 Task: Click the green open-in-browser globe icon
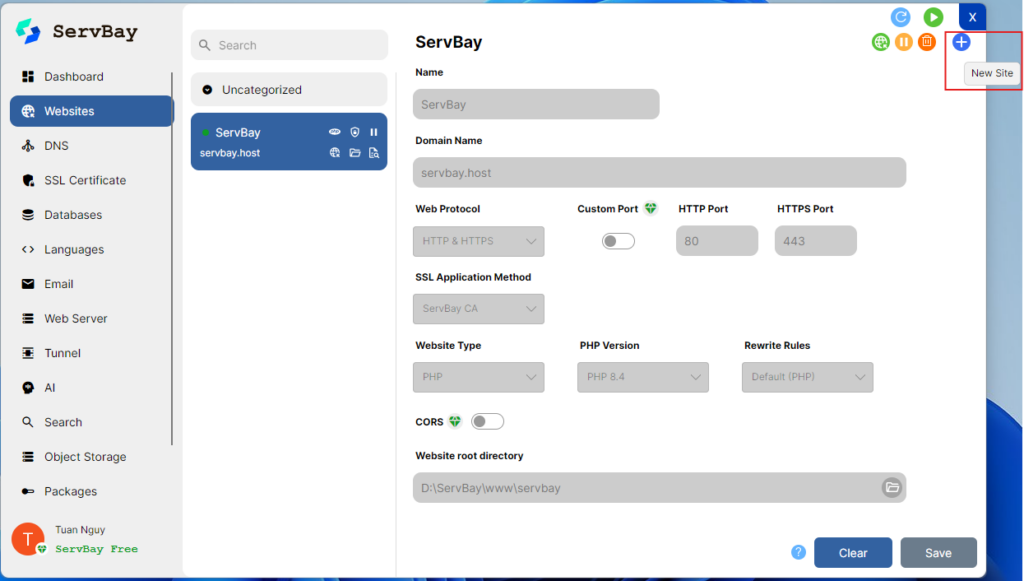click(880, 42)
